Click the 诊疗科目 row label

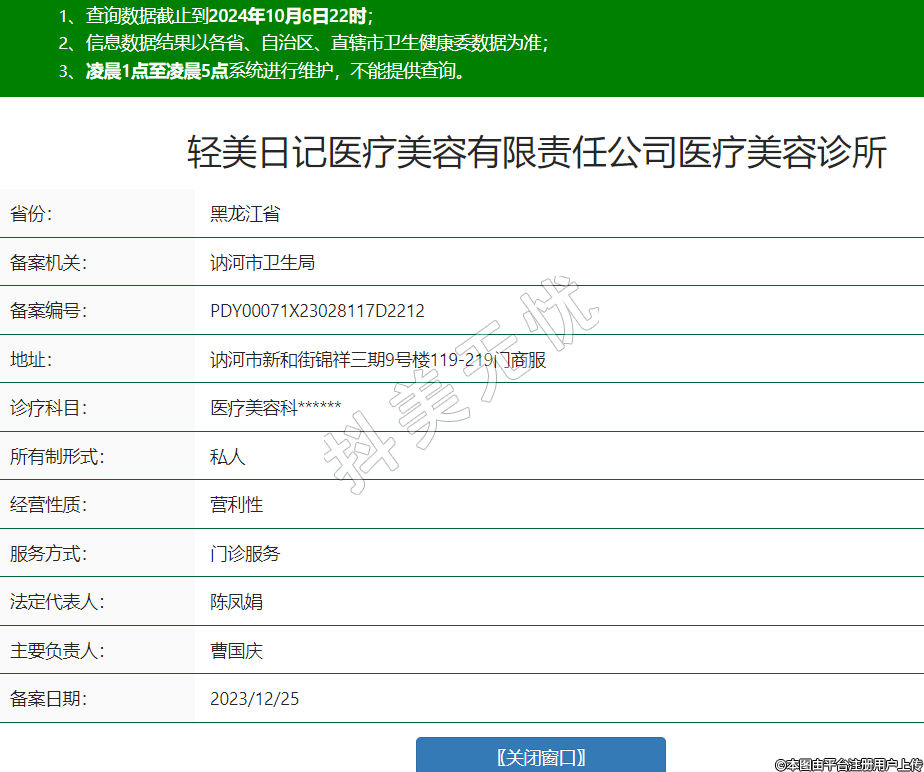tap(49, 408)
